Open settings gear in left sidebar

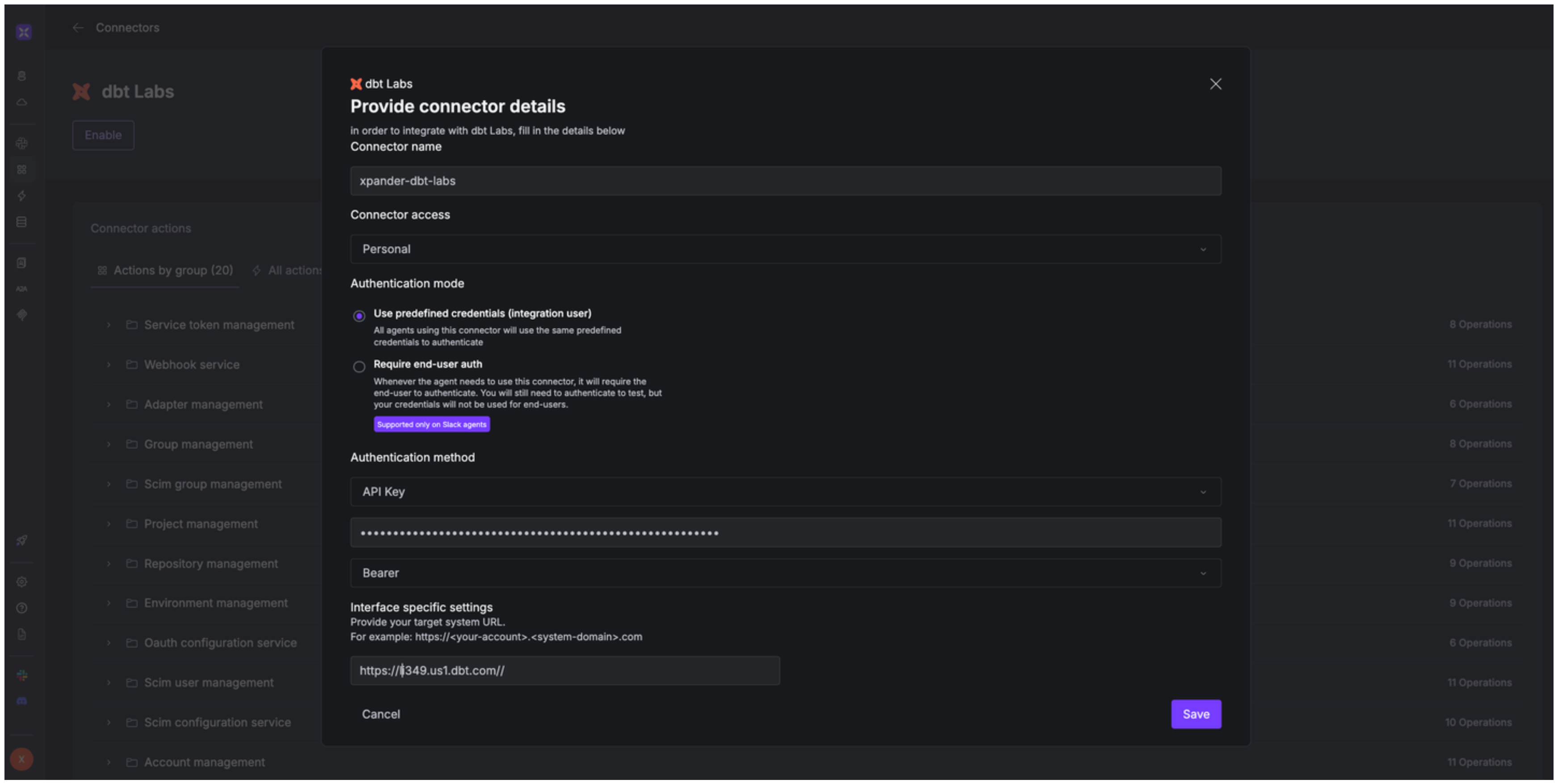coord(22,581)
